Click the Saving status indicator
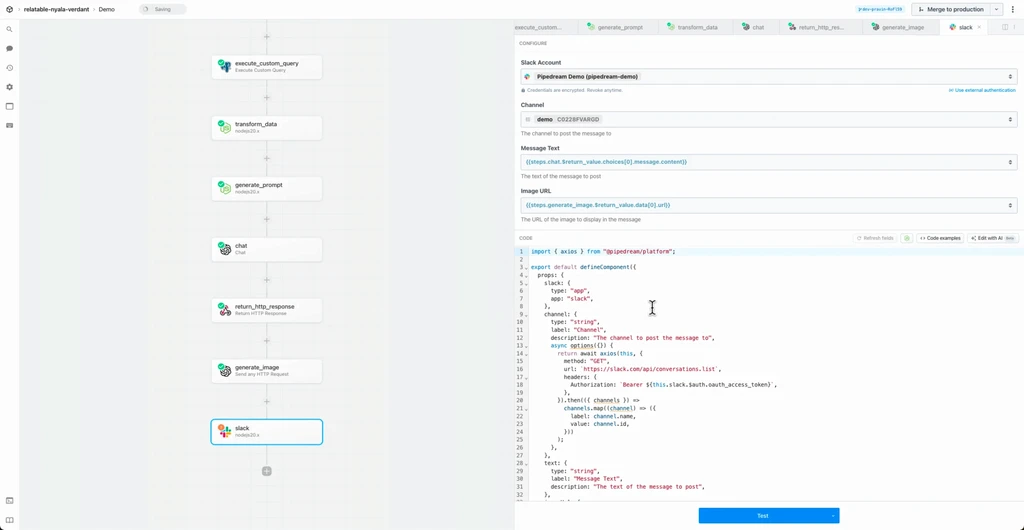Image resolution: width=1024 pixels, height=530 pixels. coord(163,9)
